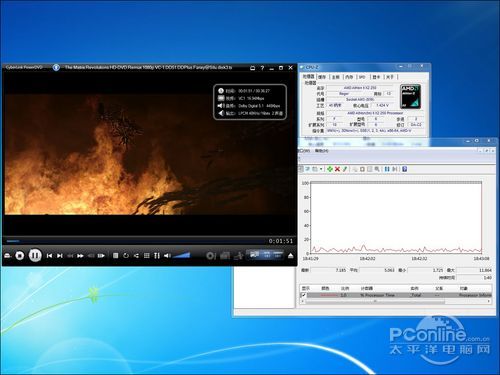Select the first processor tab in CPU-Z
This screenshot has width=500, height=375.
(x=308, y=77)
